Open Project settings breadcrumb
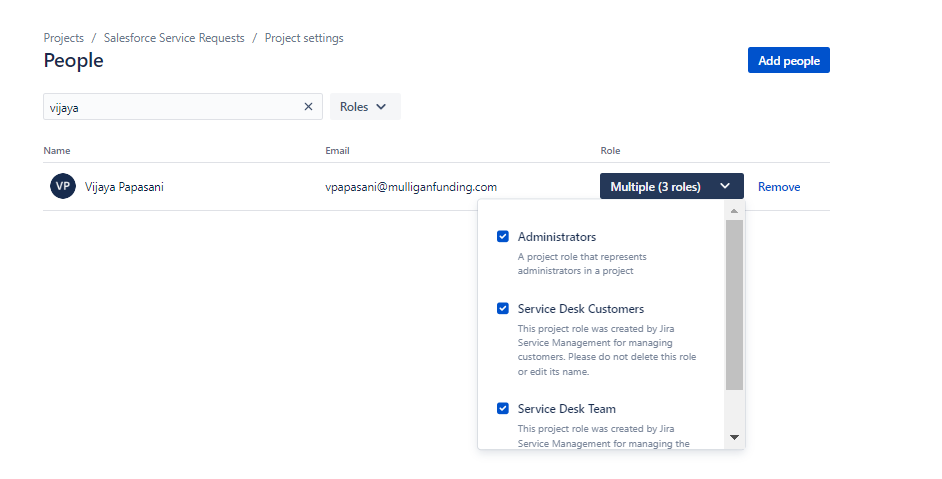The image size is (942, 479). pos(304,38)
